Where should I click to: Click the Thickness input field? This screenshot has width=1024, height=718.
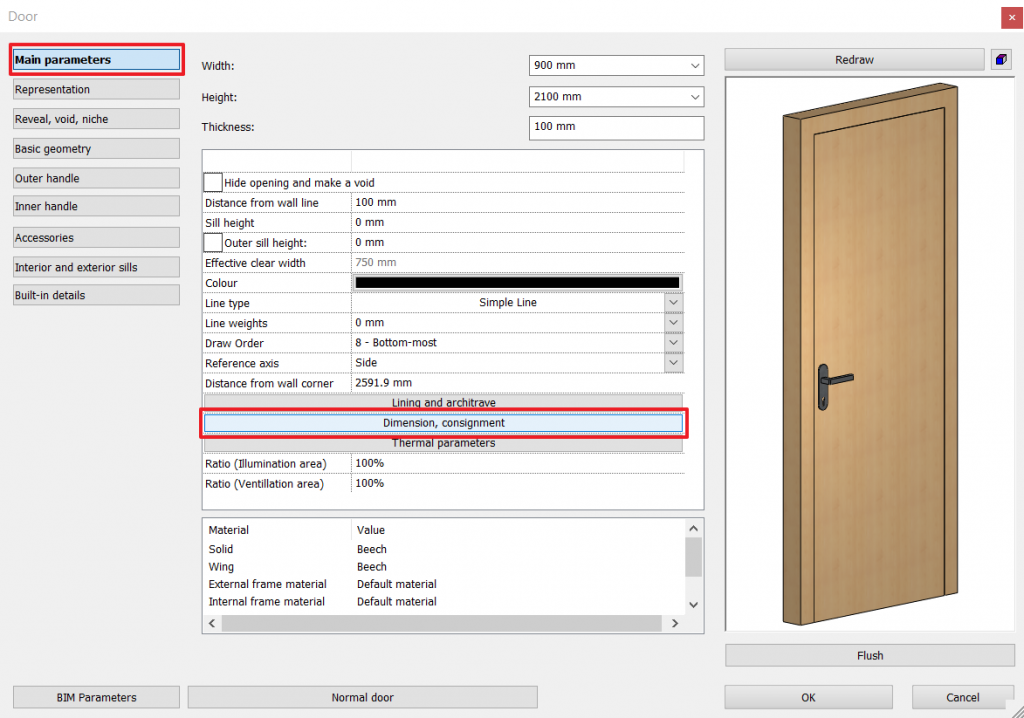pos(616,128)
